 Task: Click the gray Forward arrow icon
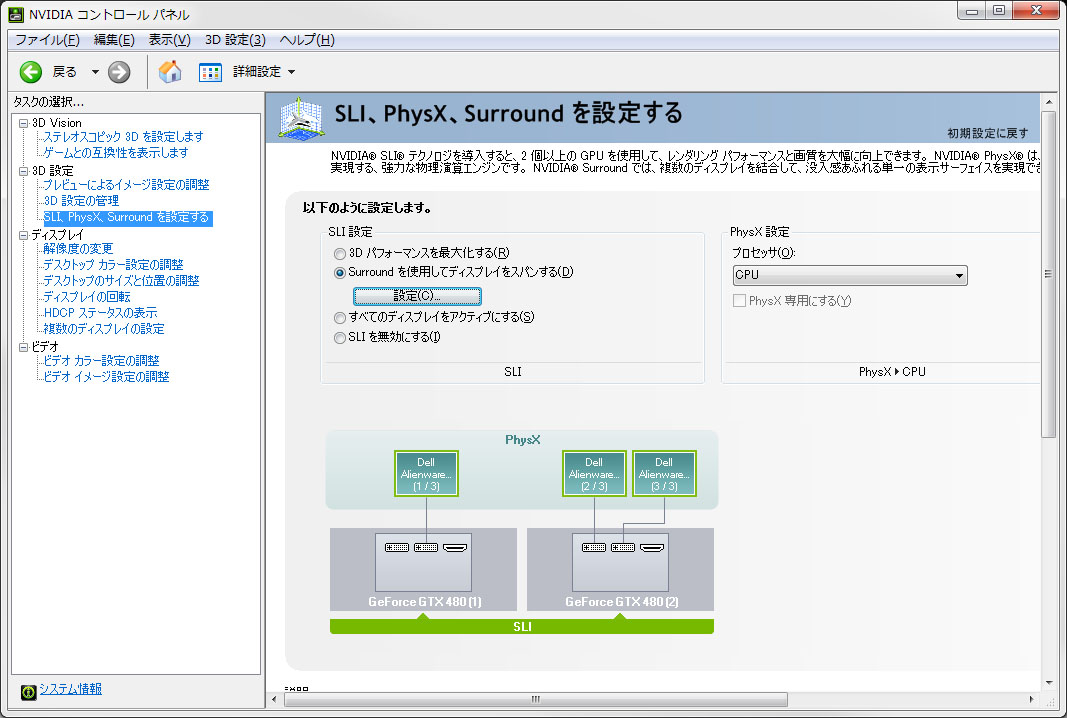pos(119,71)
